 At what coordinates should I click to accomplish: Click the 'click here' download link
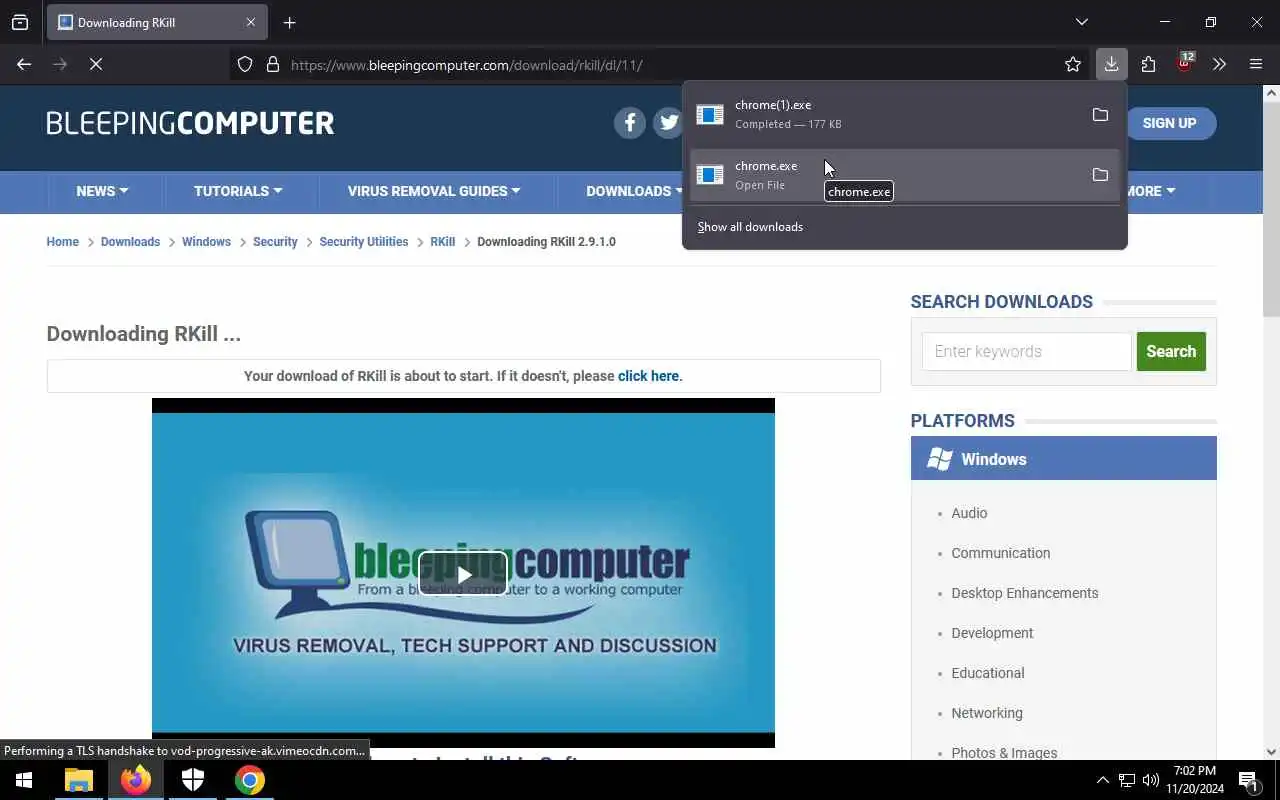[x=648, y=376]
